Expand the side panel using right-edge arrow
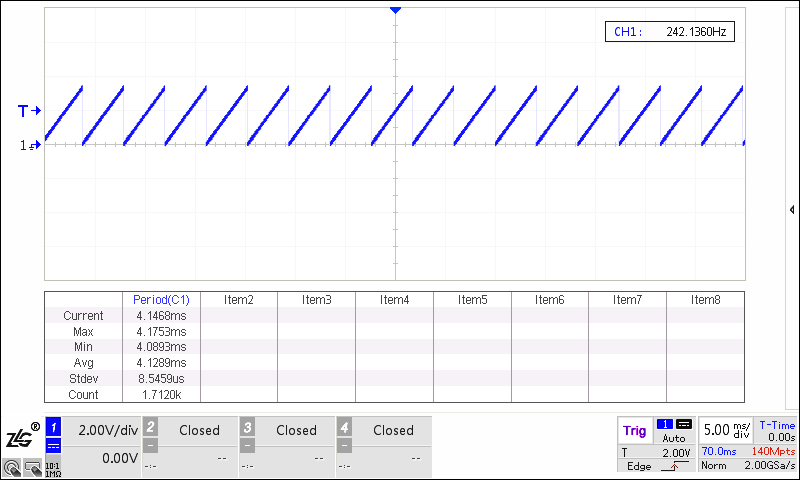Image resolution: width=800 pixels, height=480 pixels. [792, 210]
